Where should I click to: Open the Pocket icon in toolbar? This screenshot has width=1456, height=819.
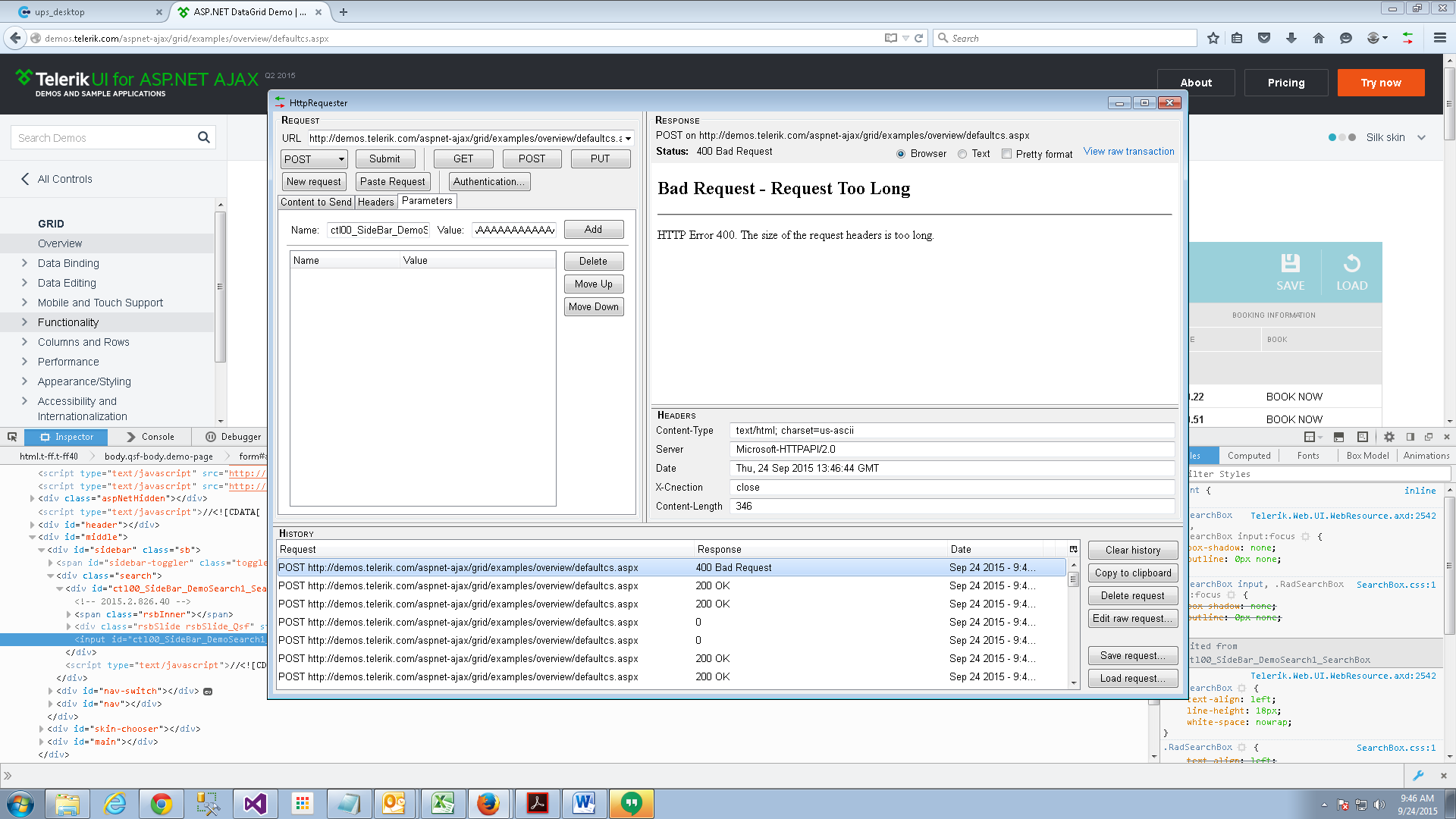click(1264, 38)
